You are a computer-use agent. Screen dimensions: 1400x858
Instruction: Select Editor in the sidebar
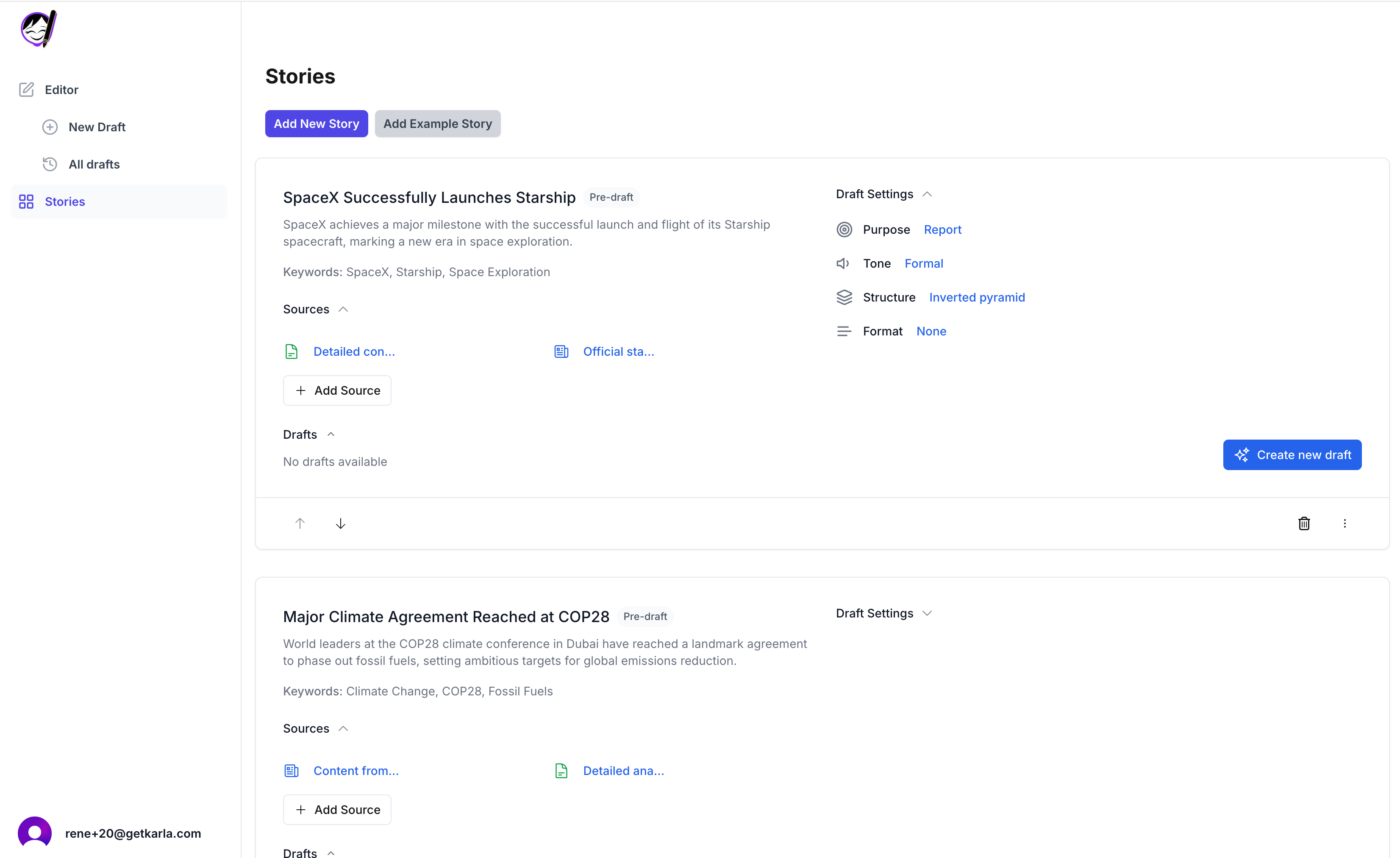pyautogui.click(x=61, y=90)
